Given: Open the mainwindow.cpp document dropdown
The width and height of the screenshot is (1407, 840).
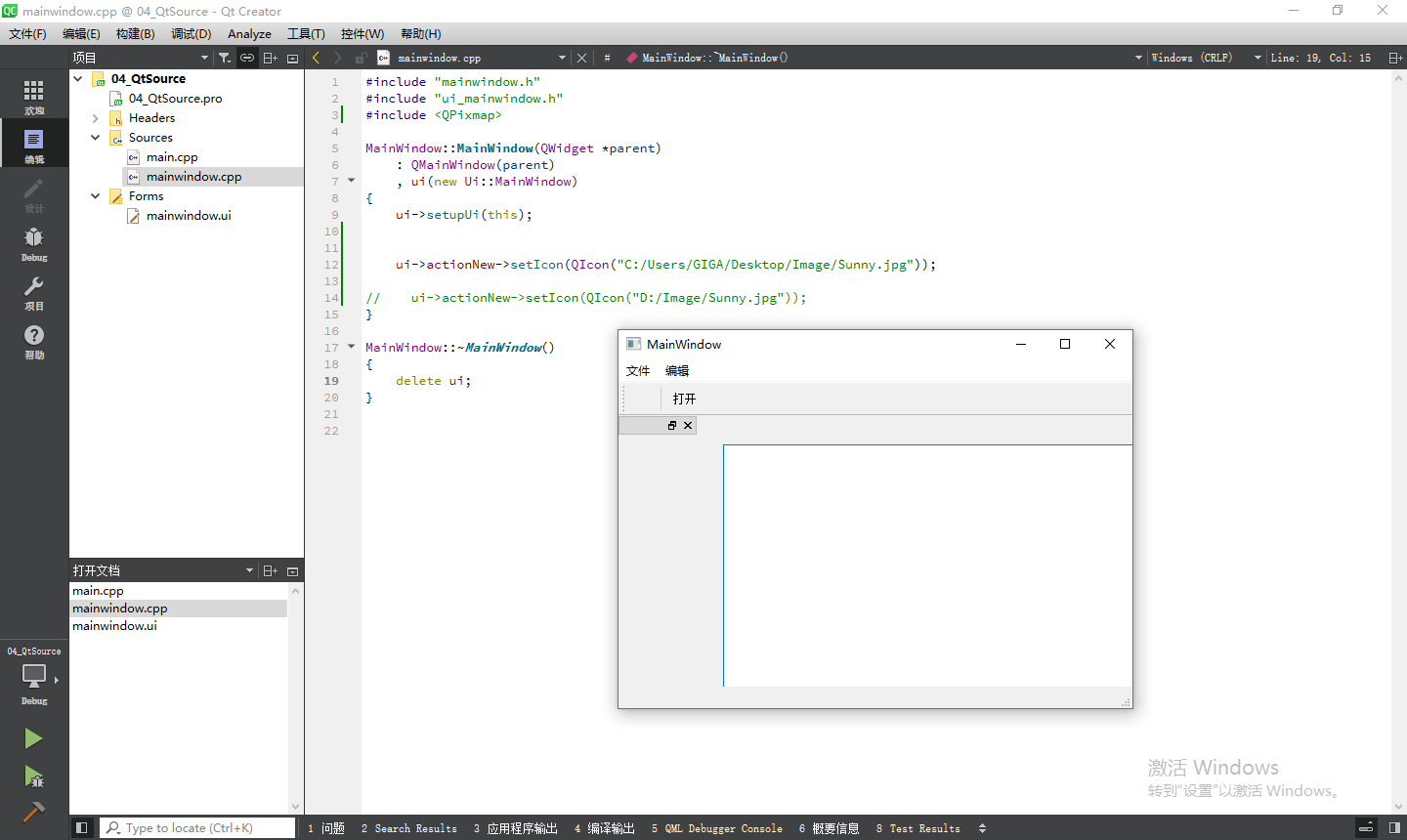Looking at the screenshot, I should [x=562, y=58].
